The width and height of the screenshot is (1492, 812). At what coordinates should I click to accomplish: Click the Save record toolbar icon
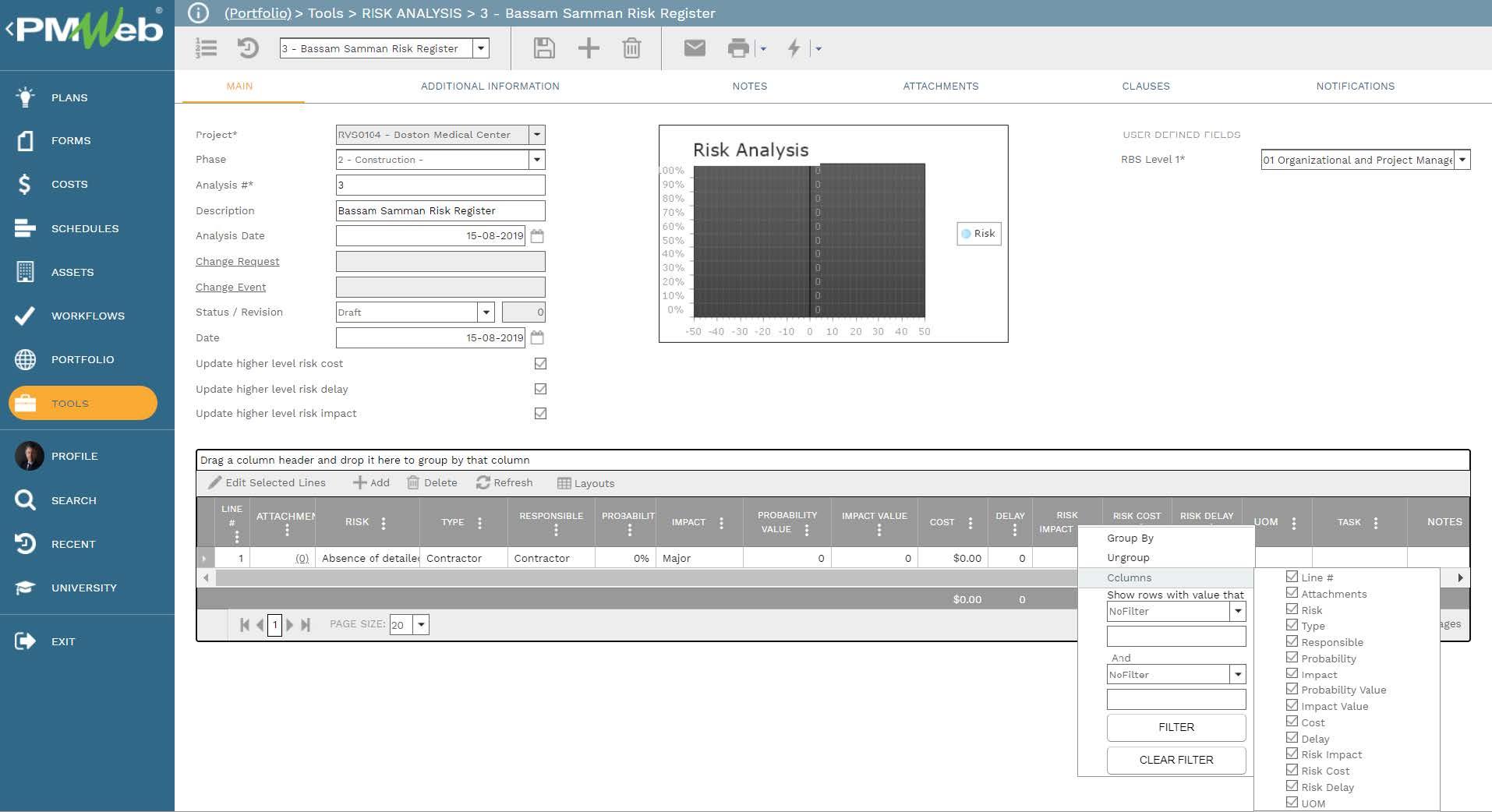tap(543, 48)
